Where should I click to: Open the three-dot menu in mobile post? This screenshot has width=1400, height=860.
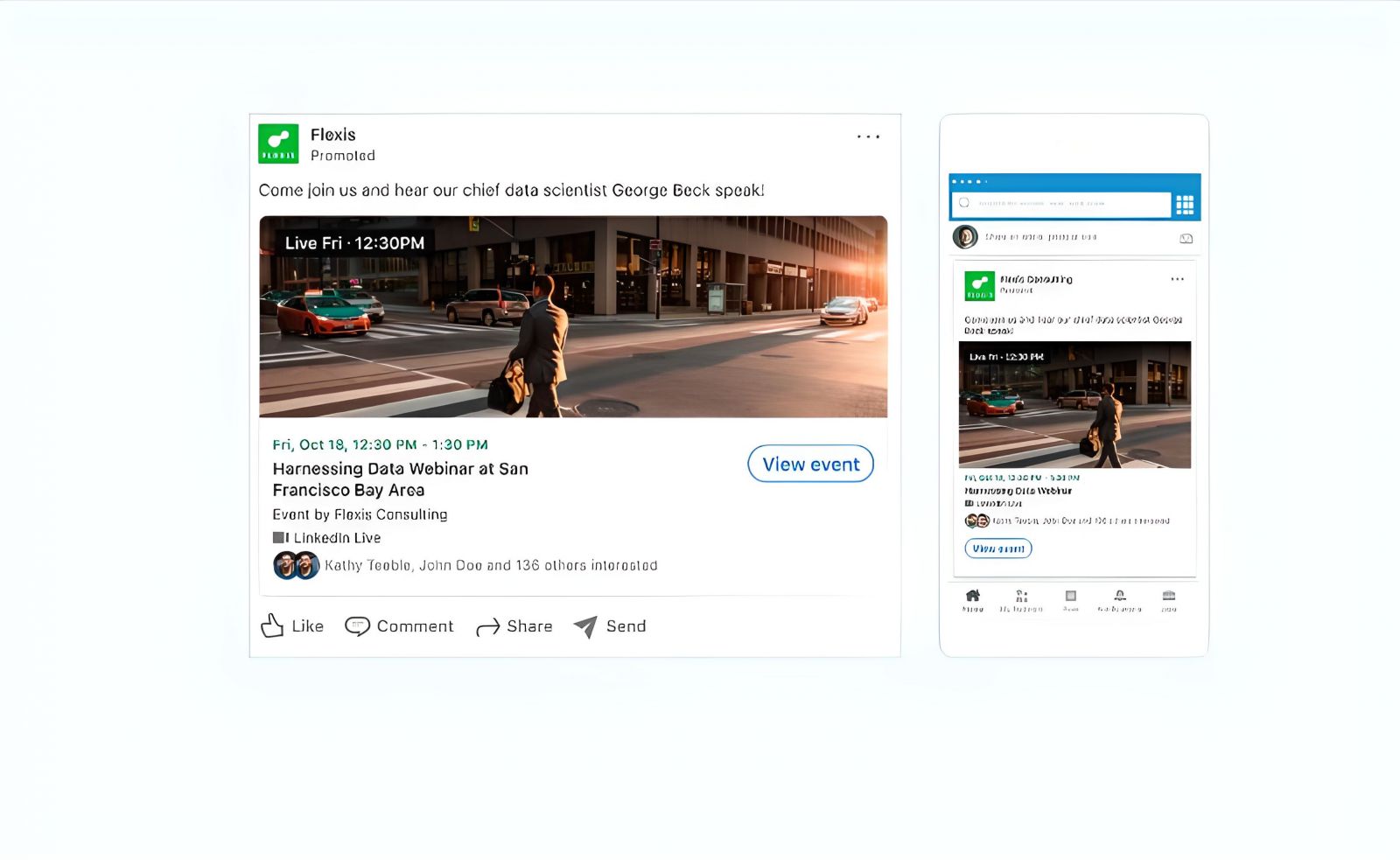coord(1177,279)
